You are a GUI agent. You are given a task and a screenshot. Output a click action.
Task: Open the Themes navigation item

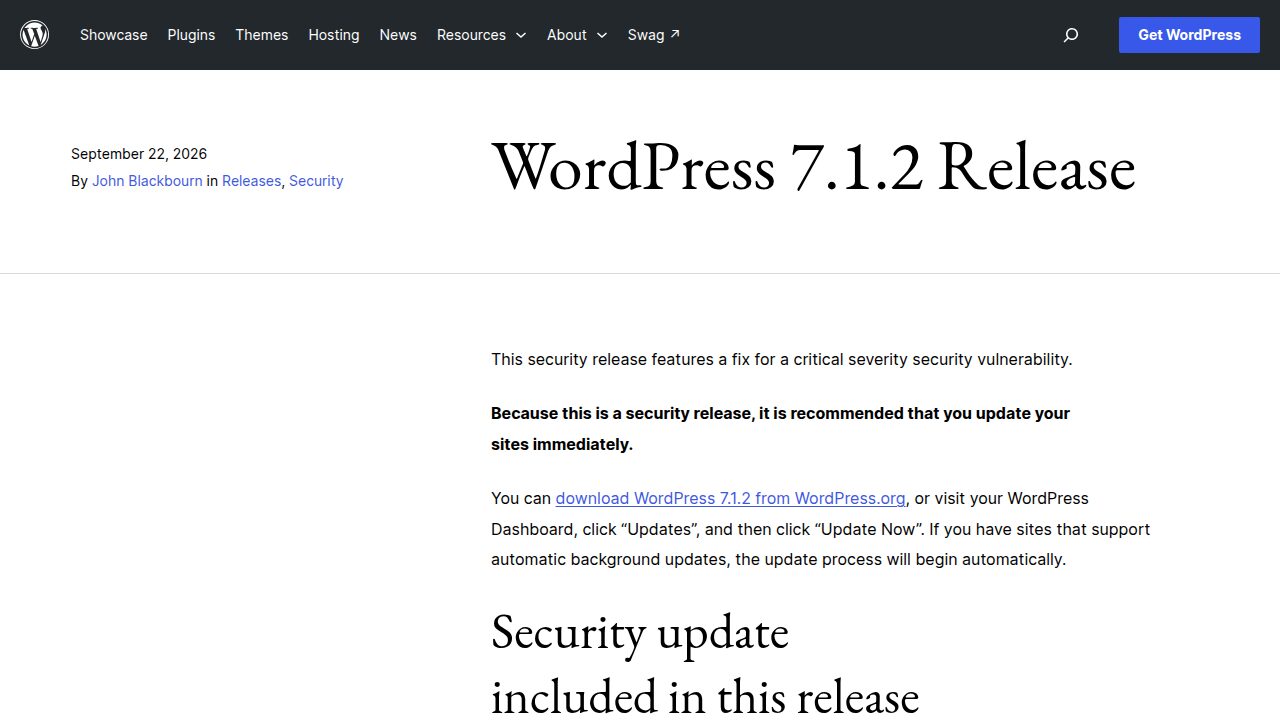point(262,35)
